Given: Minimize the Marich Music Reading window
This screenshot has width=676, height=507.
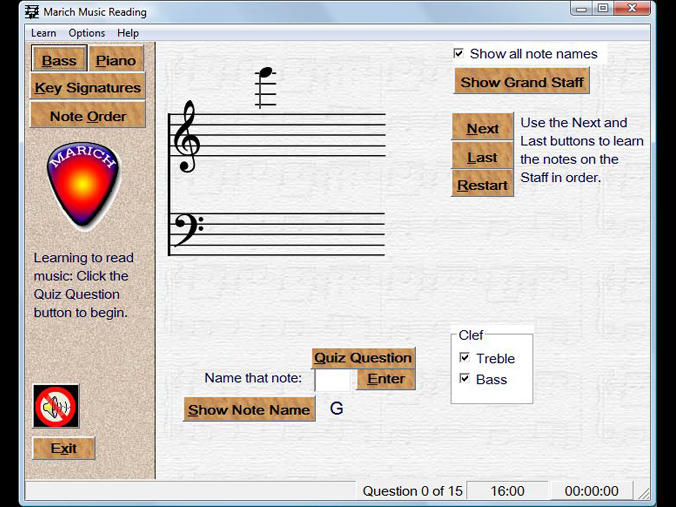Looking at the screenshot, I should (x=582, y=8).
